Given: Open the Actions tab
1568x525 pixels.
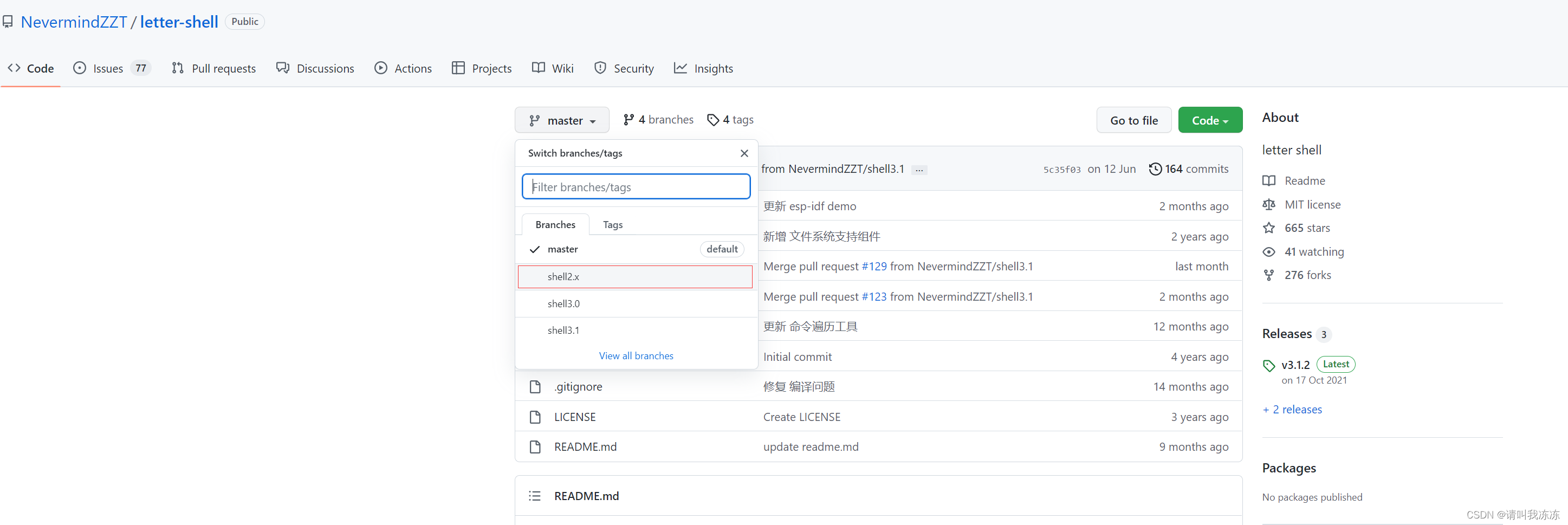Looking at the screenshot, I should pos(403,68).
